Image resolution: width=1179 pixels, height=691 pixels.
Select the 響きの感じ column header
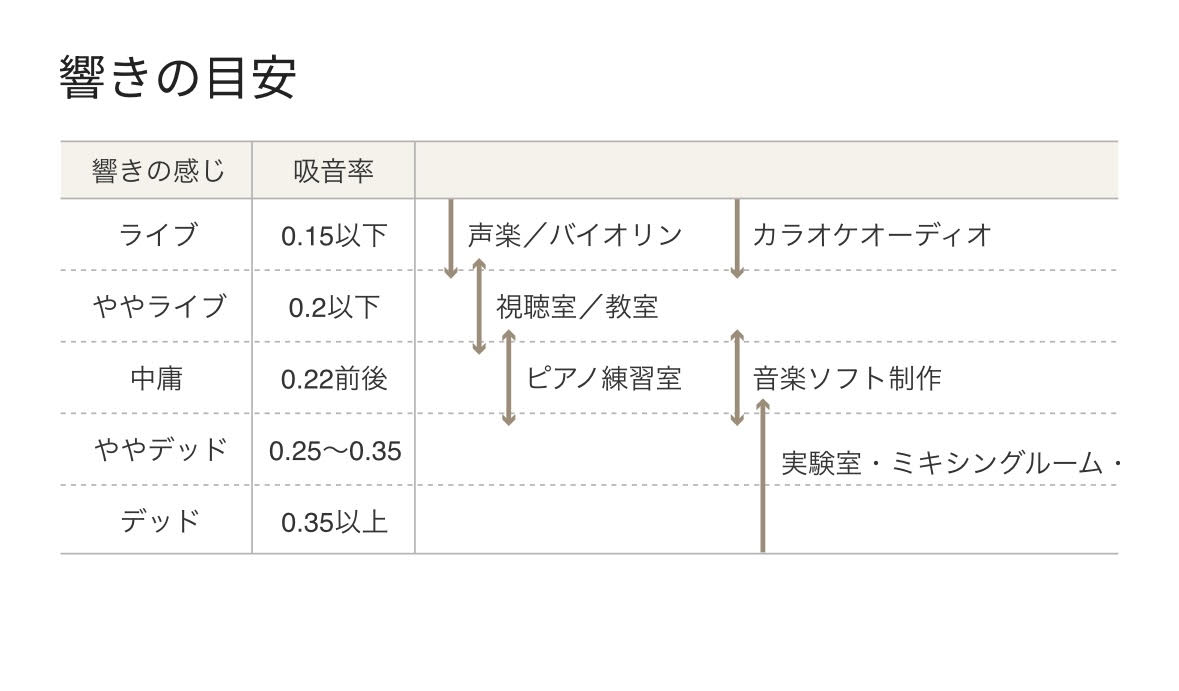pyautogui.click(x=158, y=171)
